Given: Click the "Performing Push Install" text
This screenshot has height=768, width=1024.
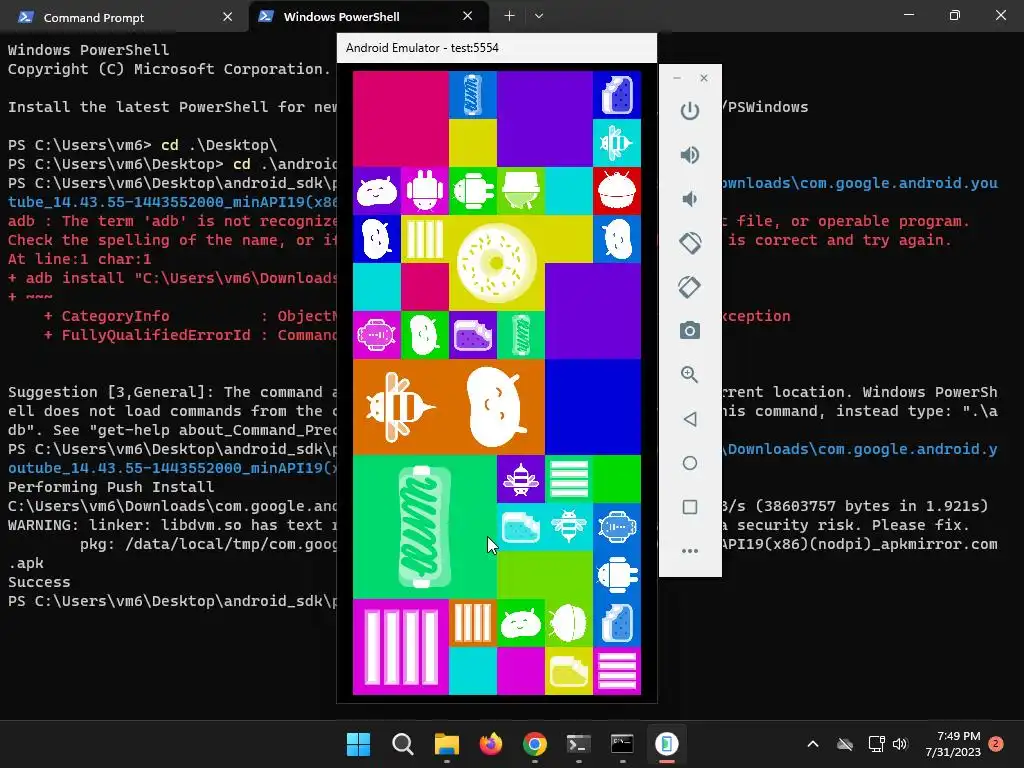Looking at the screenshot, I should coord(111,487).
